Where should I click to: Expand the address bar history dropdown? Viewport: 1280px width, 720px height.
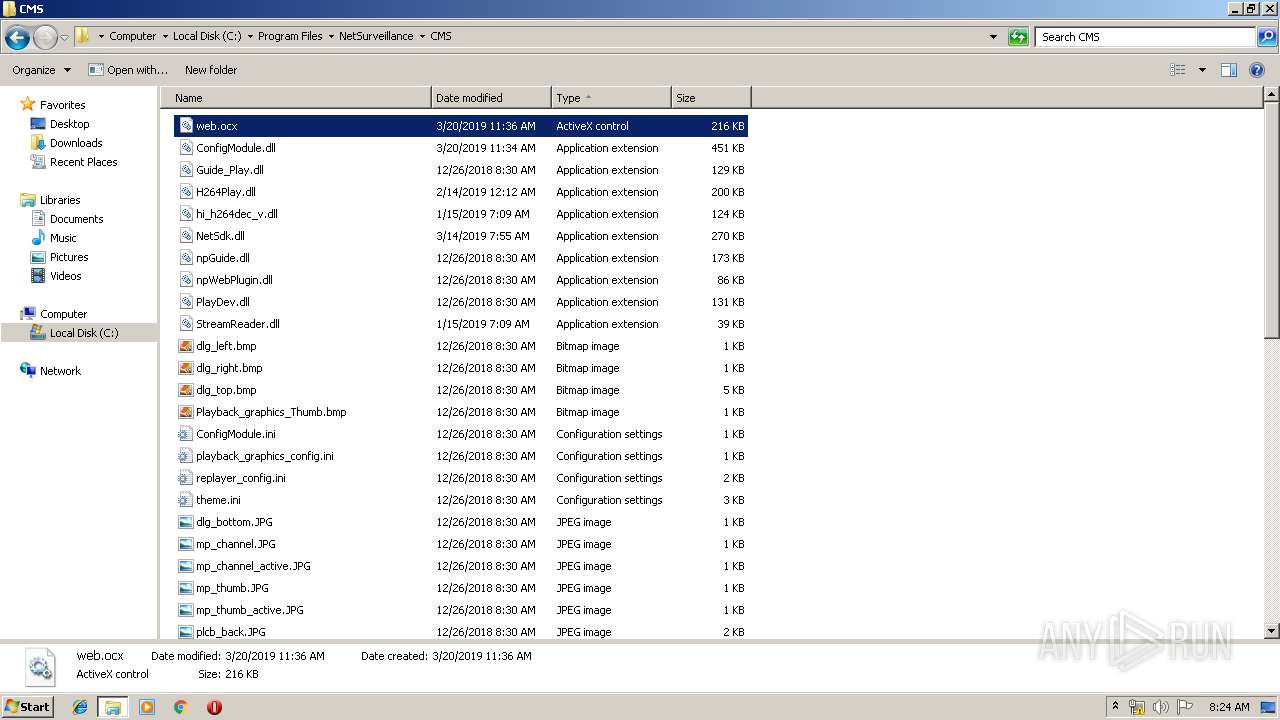pyautogui.click(x=993, y=37)
